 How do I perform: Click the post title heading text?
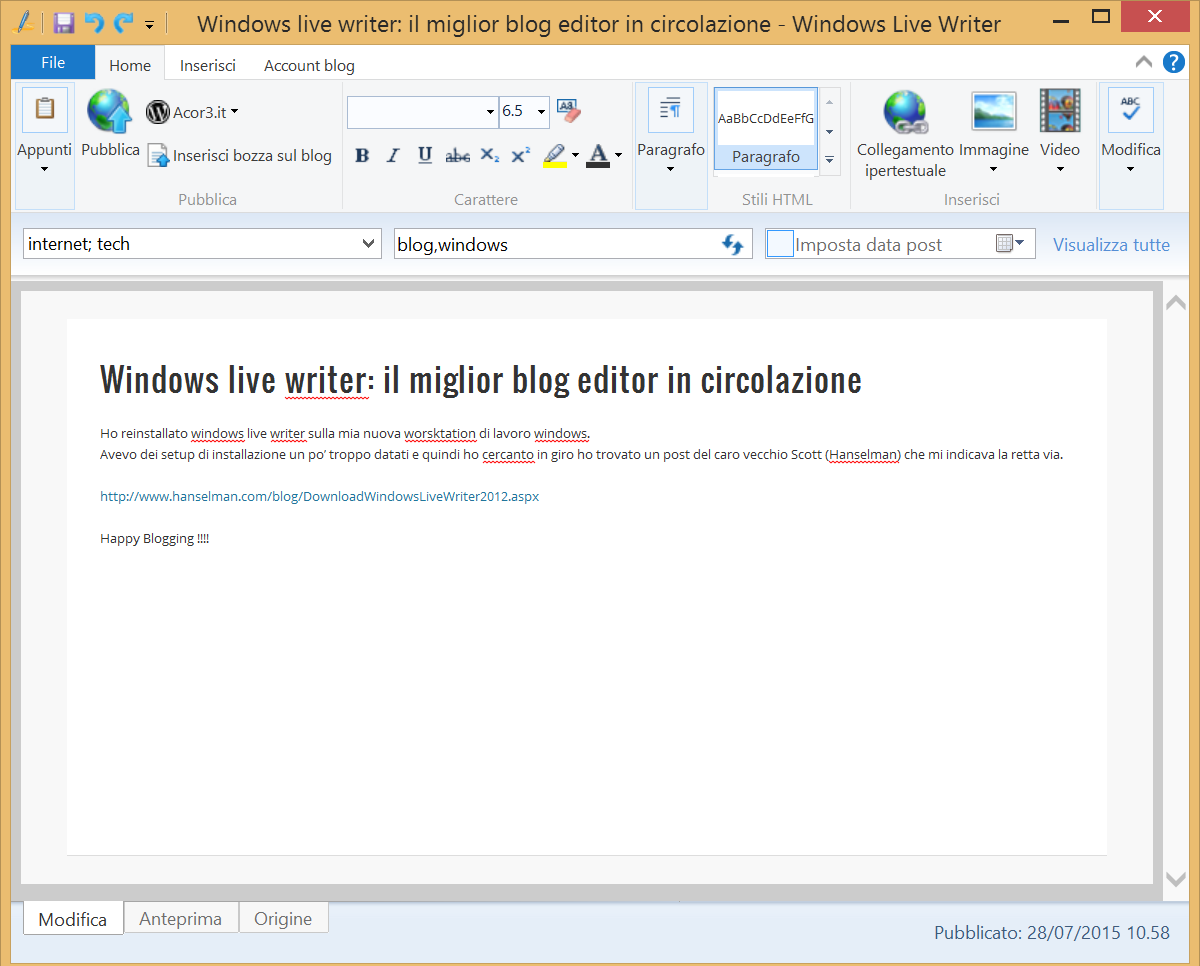tap(481, 380)
